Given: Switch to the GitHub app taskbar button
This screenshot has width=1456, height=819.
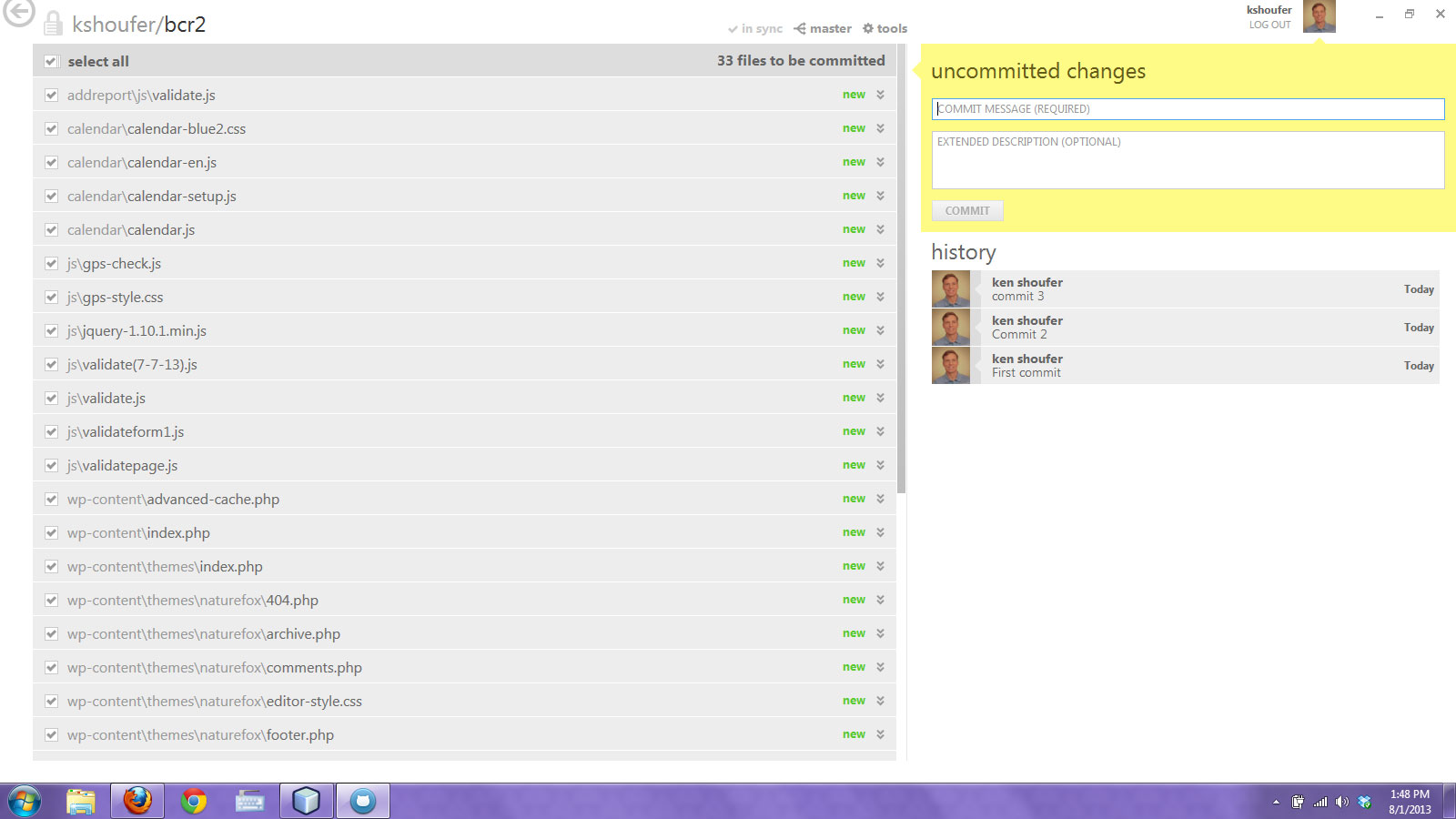Looking at the screenshot, I should point(363,801).
